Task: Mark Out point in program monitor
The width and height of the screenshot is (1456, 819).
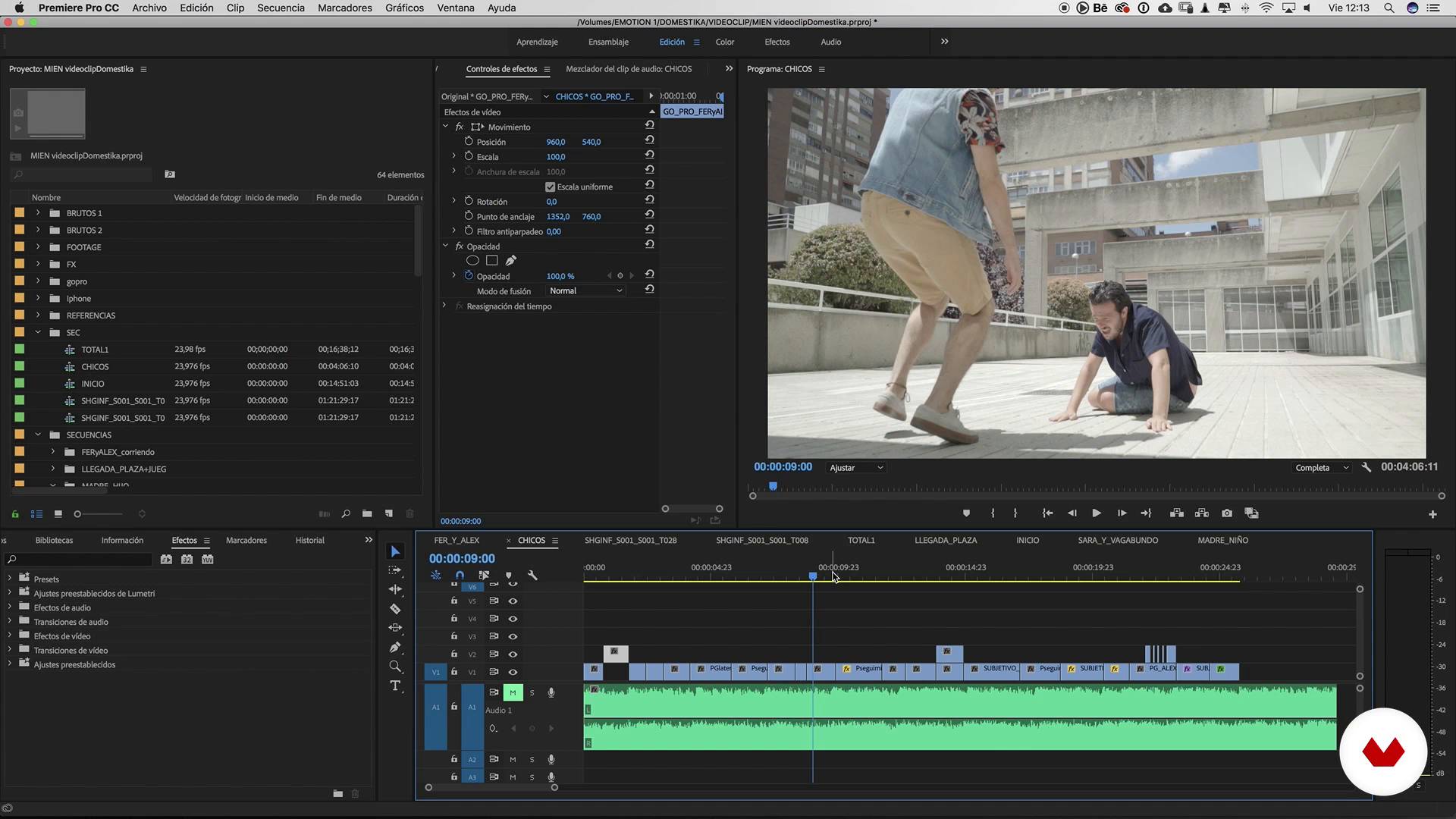Action: click(x=1015, y=513)
